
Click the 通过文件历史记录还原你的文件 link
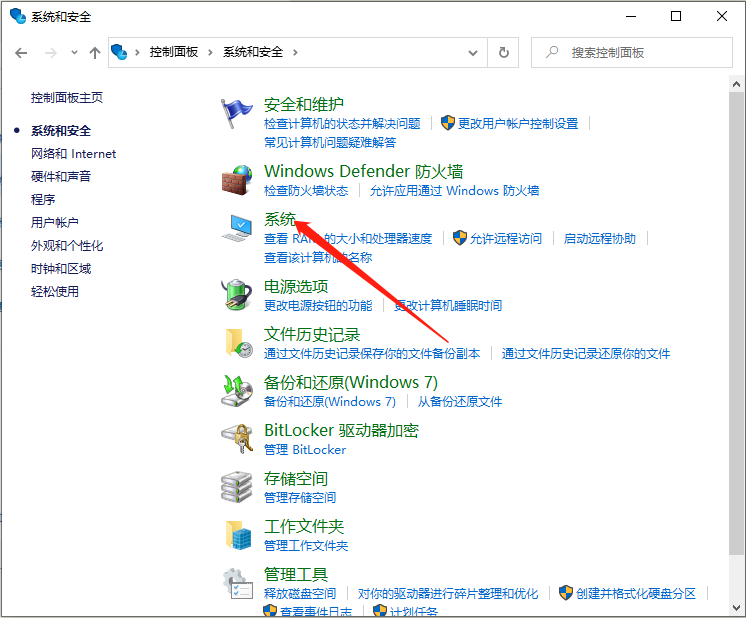pos(586,353)
